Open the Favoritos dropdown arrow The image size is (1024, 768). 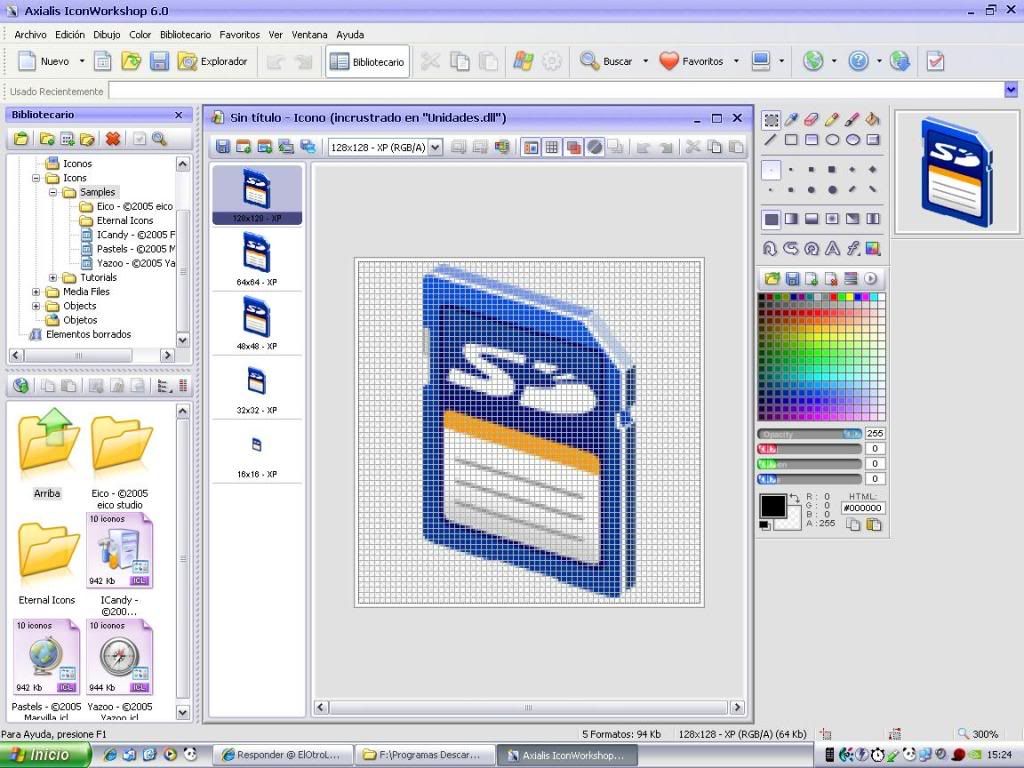(x=736, y=61)
